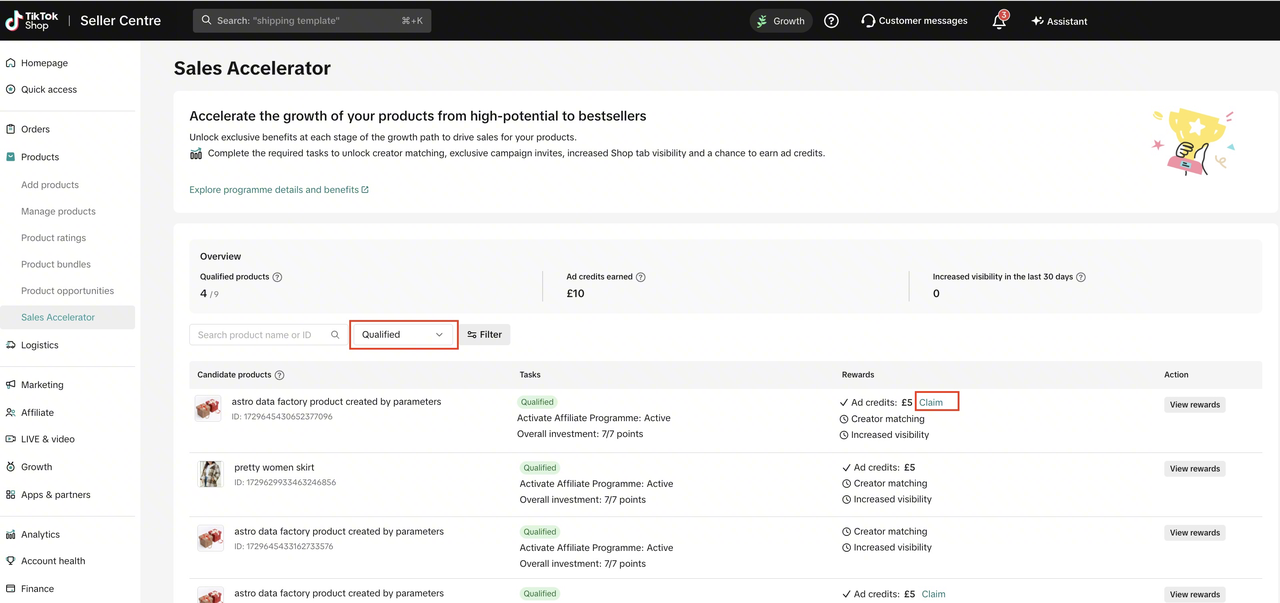View rewards for product ID 1729645433162733576
Image resolution: width=1280 pixels, height=603 pixels.
(x=1195, y=533)
